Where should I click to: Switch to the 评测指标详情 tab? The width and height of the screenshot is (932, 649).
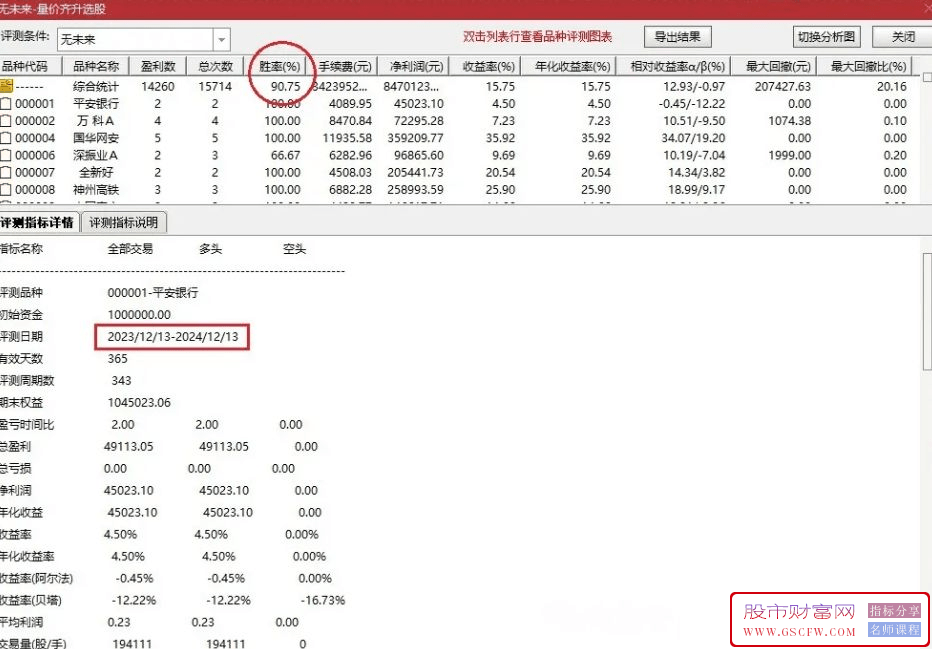point(39,223)
